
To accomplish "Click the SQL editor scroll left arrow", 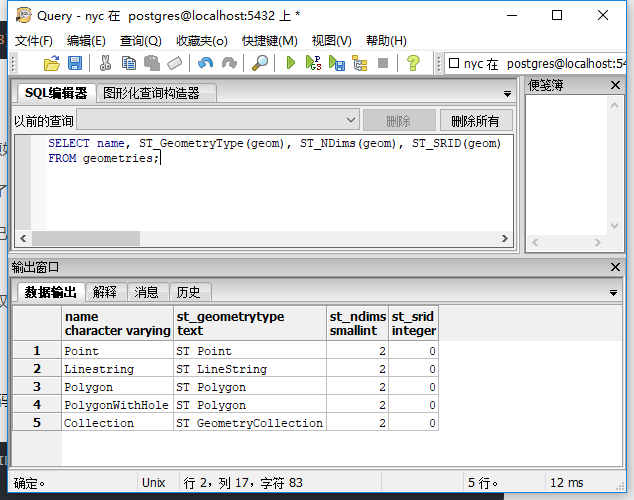I will point(23,238).
